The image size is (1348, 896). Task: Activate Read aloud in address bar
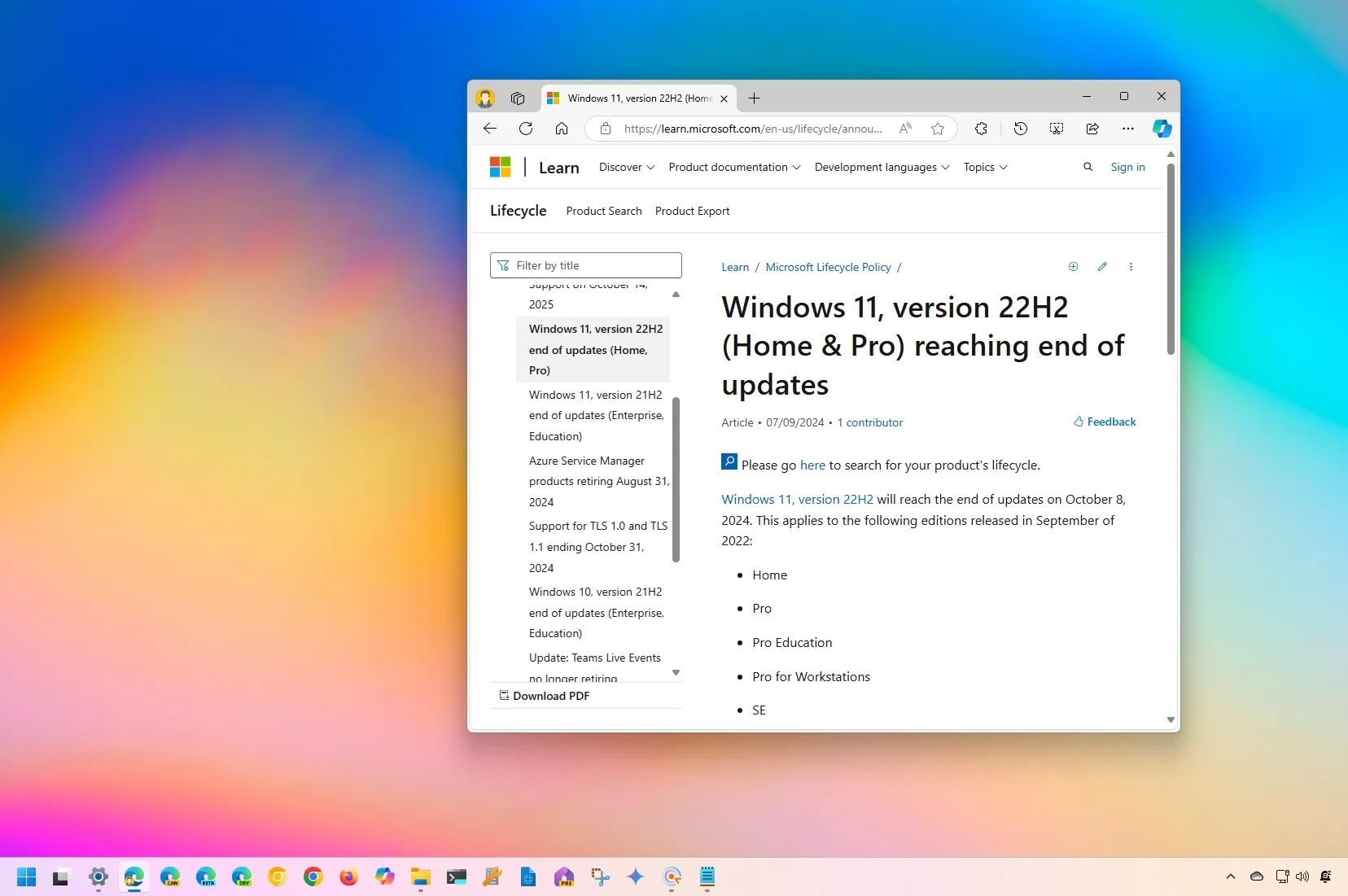905,129
